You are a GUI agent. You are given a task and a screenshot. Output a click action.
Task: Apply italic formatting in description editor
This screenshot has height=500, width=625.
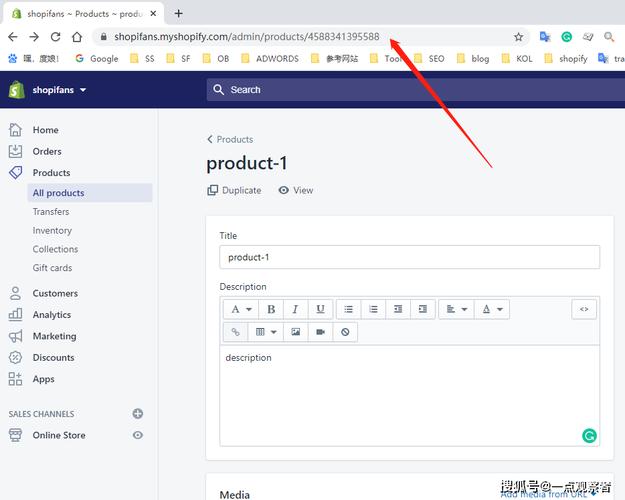295,309
